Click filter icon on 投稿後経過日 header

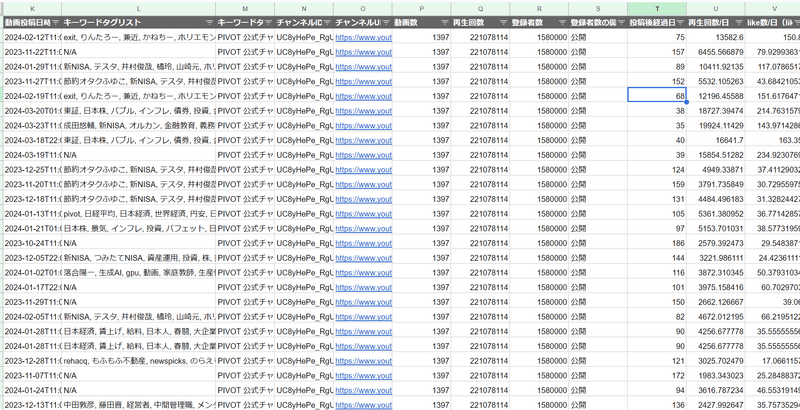point(679,21)
